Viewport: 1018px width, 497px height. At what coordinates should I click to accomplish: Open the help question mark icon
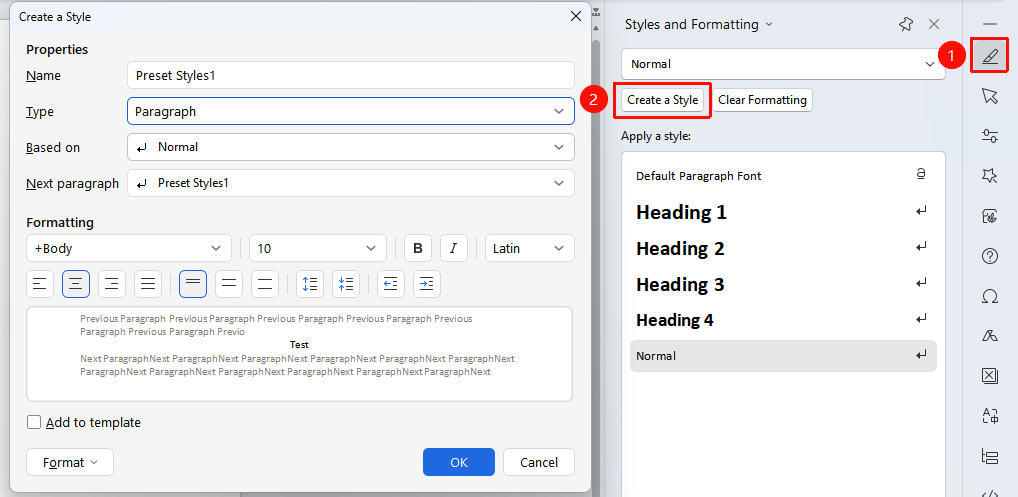click(989, 256)
